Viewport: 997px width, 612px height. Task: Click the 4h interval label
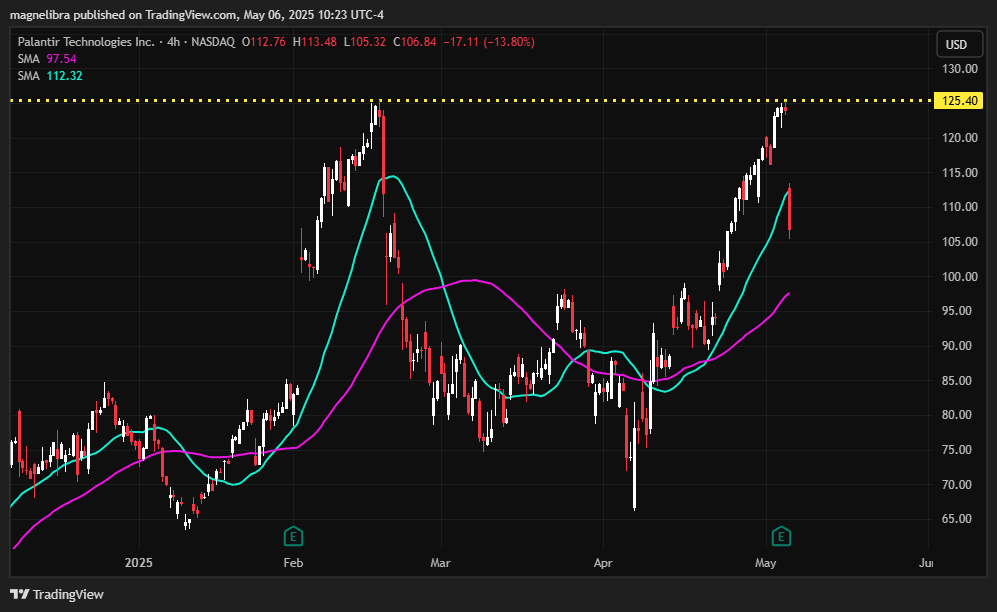coord(174,42)
